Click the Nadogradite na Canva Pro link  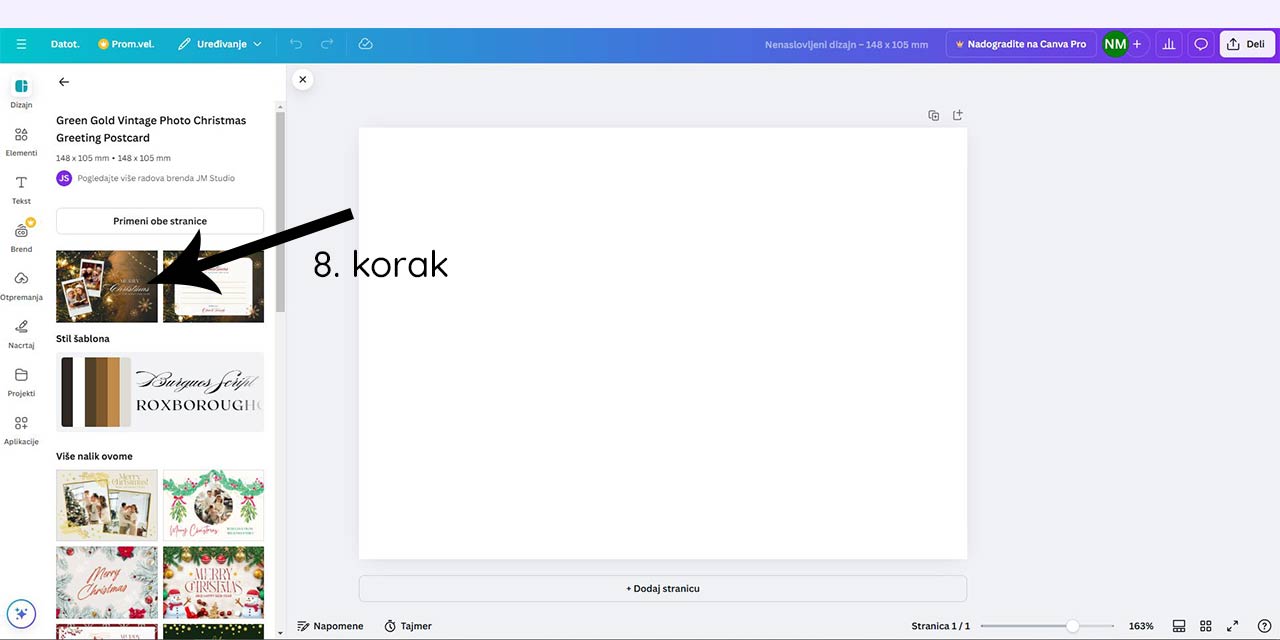pos(1021,44)
